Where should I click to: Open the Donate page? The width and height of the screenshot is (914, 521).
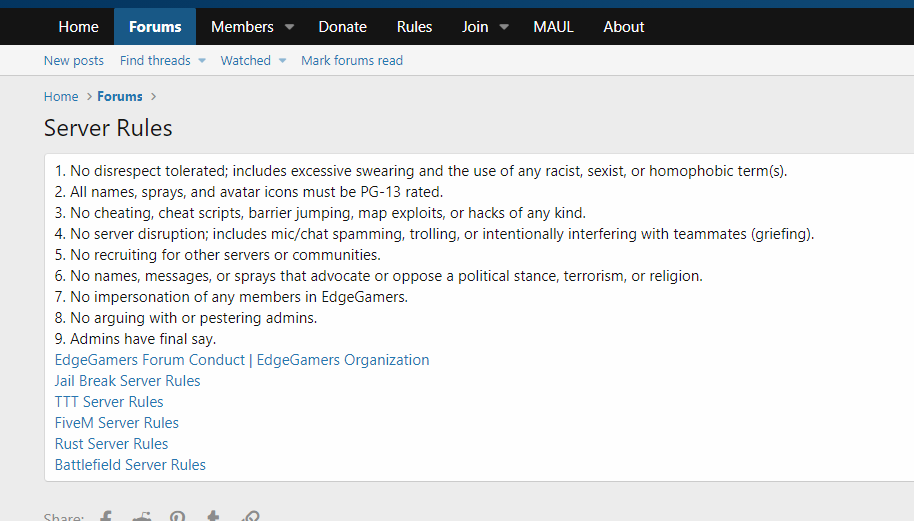[342, 27]
